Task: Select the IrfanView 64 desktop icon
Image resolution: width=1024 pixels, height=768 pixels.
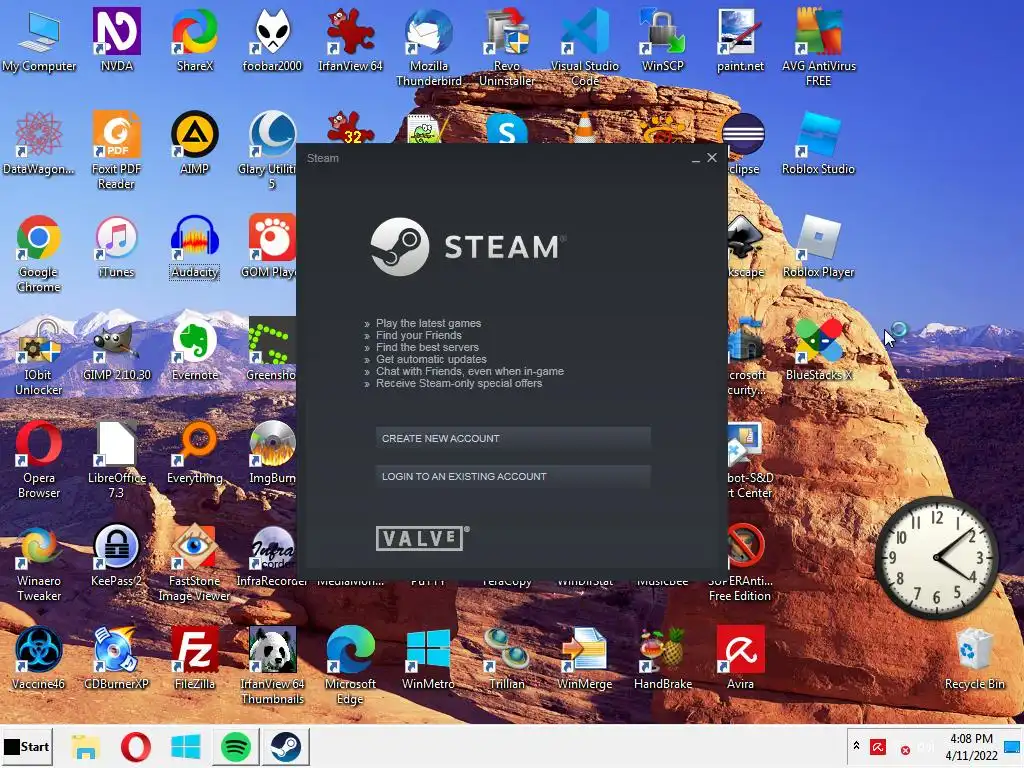Action: 350,41
